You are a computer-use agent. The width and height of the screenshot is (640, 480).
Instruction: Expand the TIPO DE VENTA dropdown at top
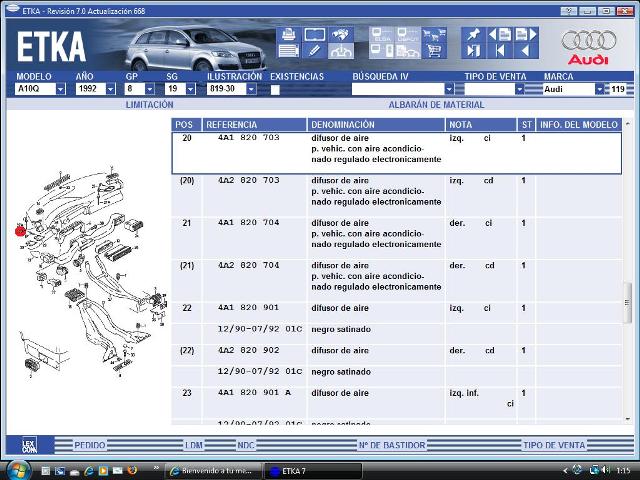519,89
